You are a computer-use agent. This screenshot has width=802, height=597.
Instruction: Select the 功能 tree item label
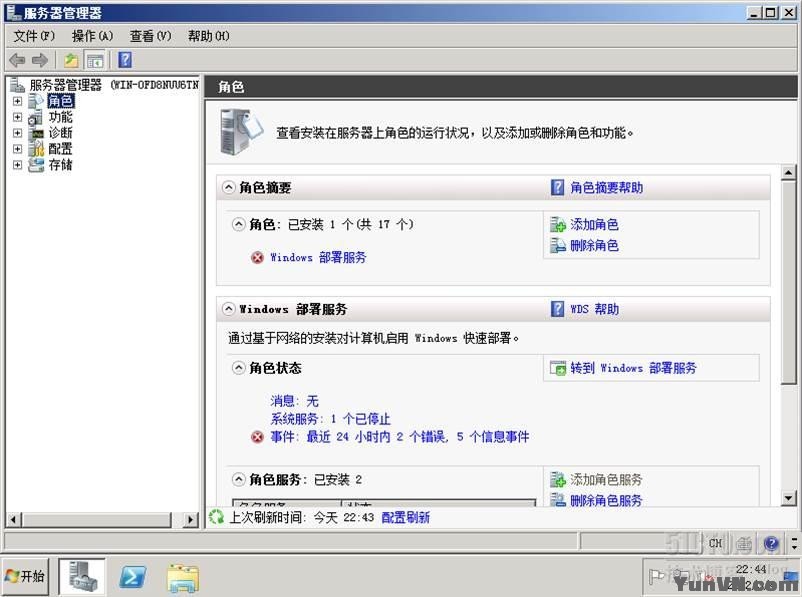[x=60, y=117]
